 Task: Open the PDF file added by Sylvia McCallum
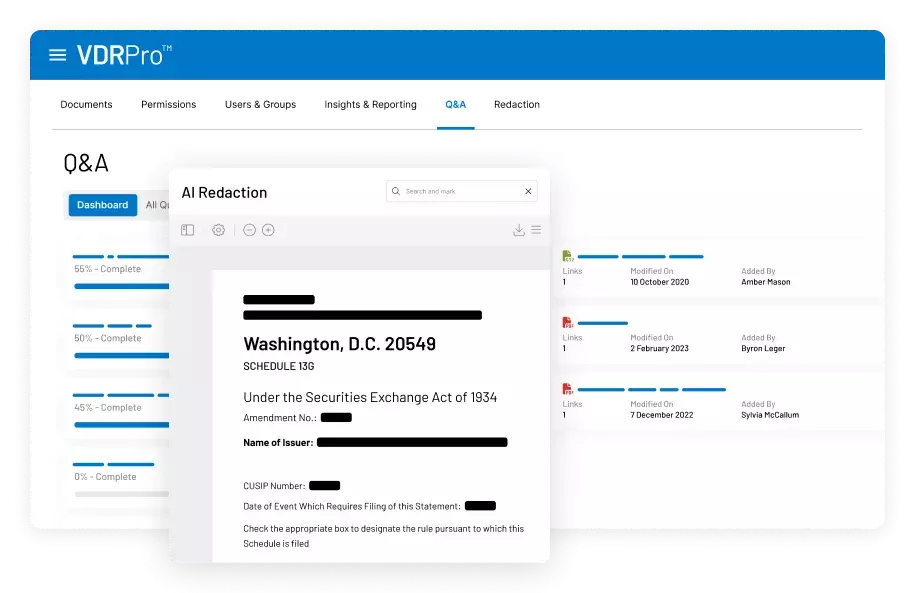pyautogui.click(x=567, y=389)
